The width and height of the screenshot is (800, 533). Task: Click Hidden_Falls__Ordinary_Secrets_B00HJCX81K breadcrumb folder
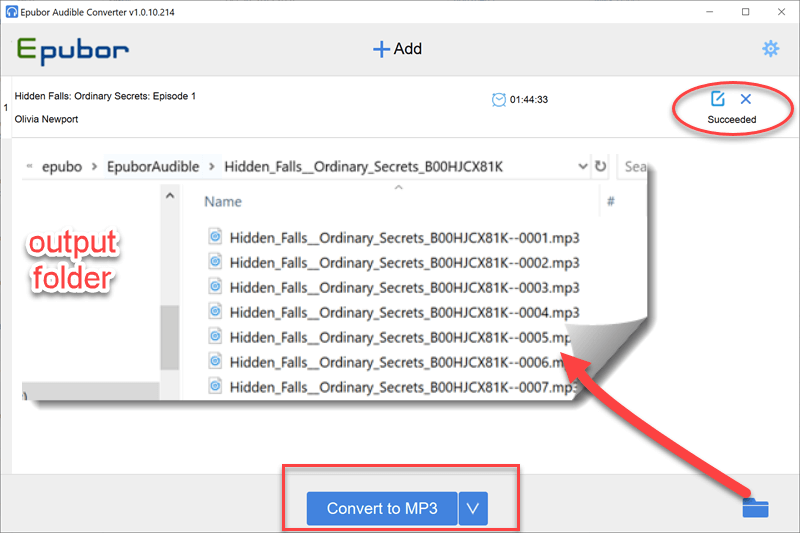(x=364, y=167)
